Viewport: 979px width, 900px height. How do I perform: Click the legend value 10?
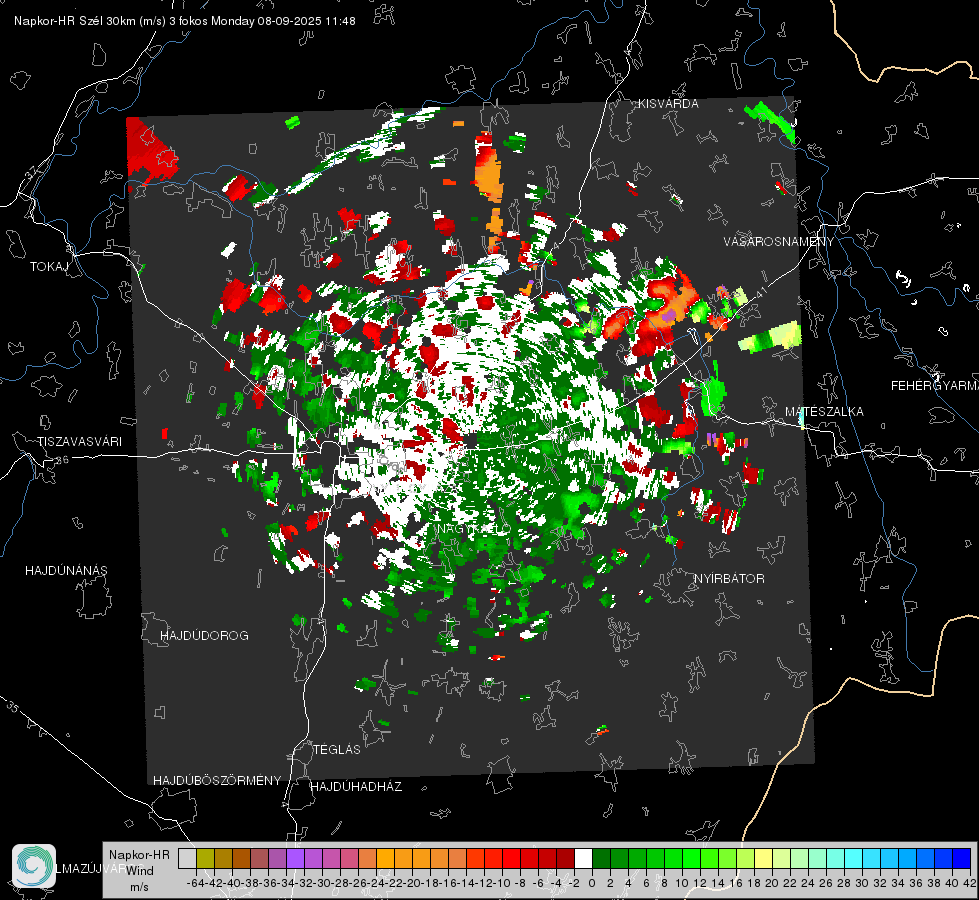click(x=682, y=883)
